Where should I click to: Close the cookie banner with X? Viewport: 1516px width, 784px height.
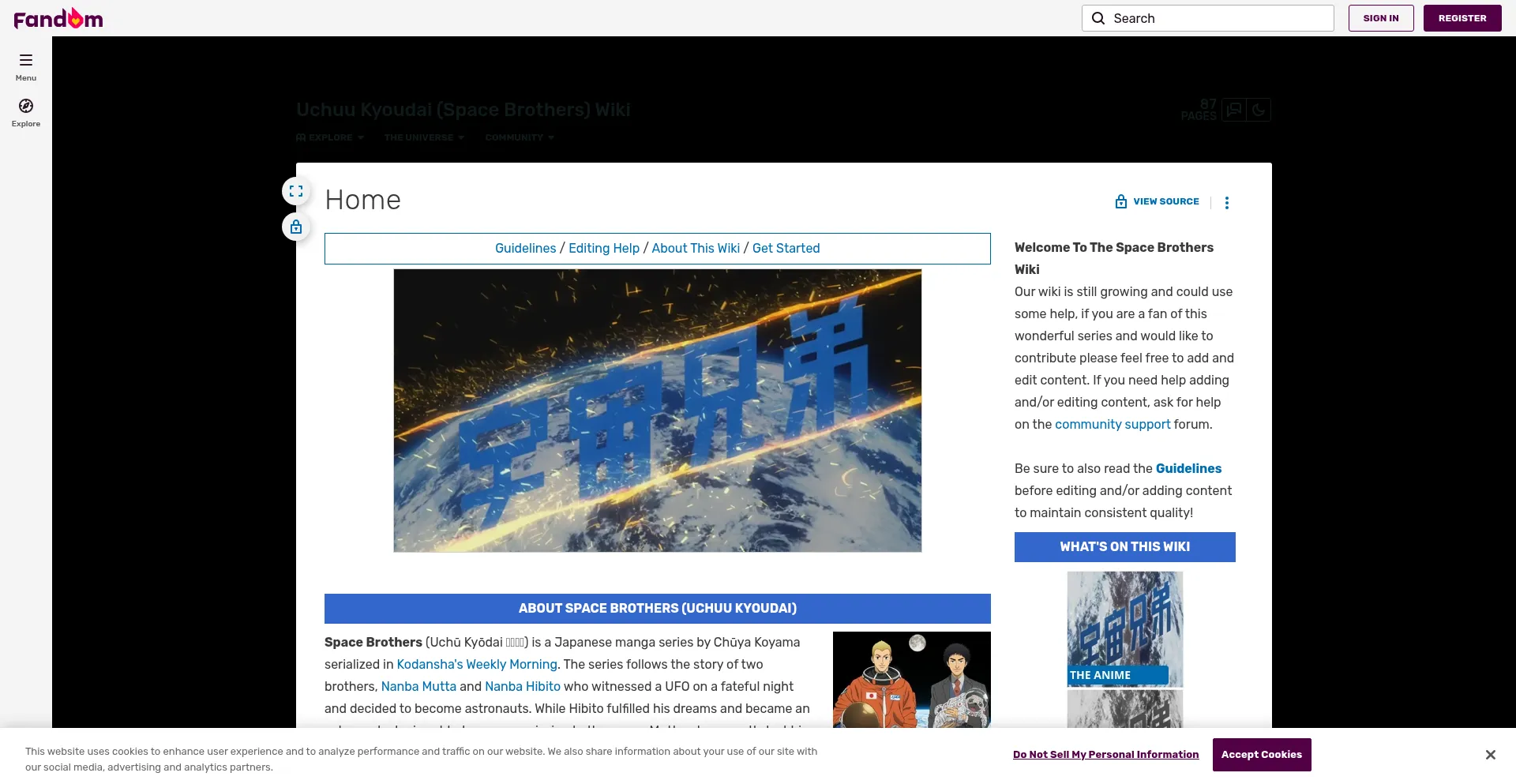point(1490,755)
